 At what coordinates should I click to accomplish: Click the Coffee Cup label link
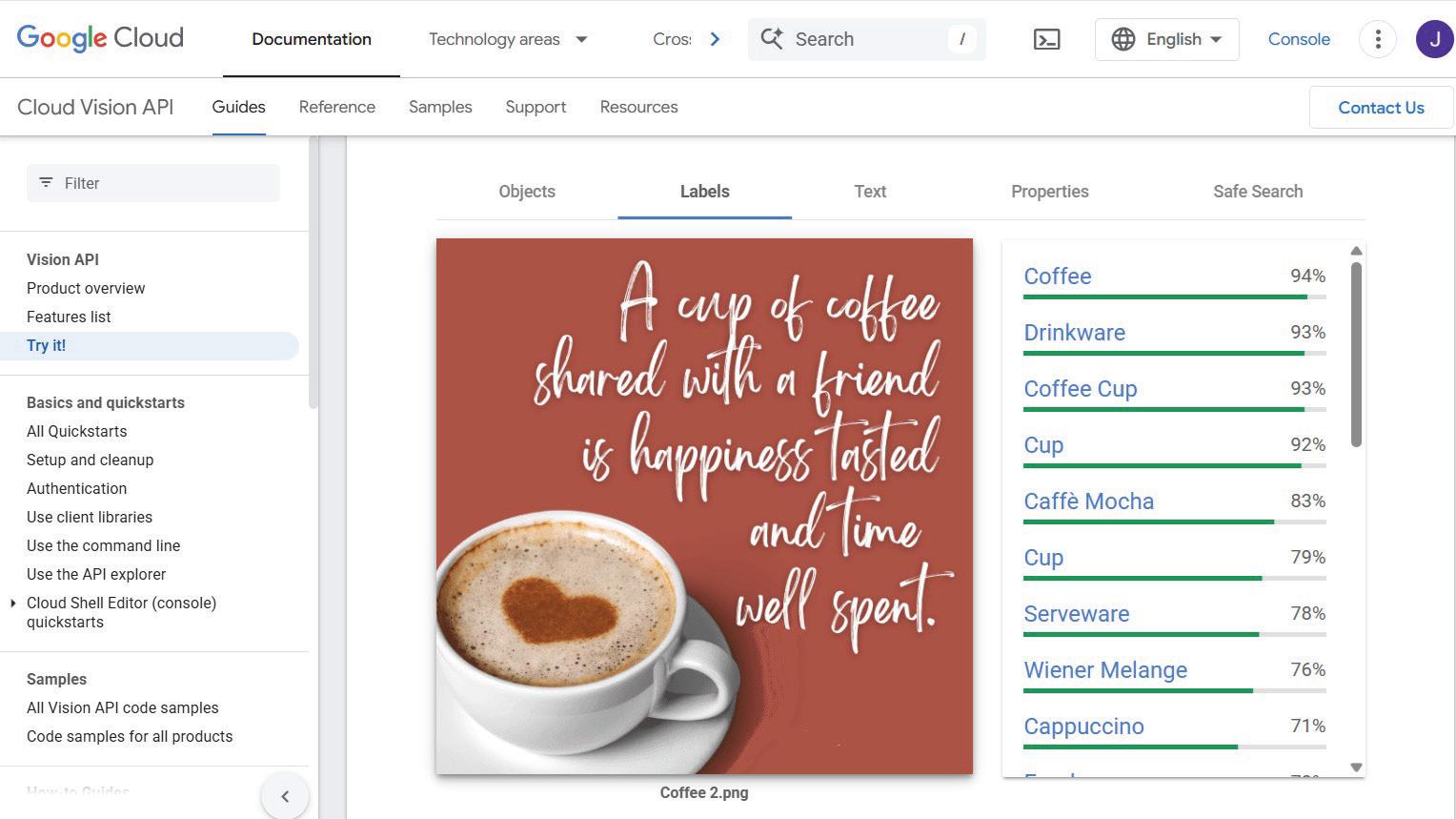click(1081, 389)
